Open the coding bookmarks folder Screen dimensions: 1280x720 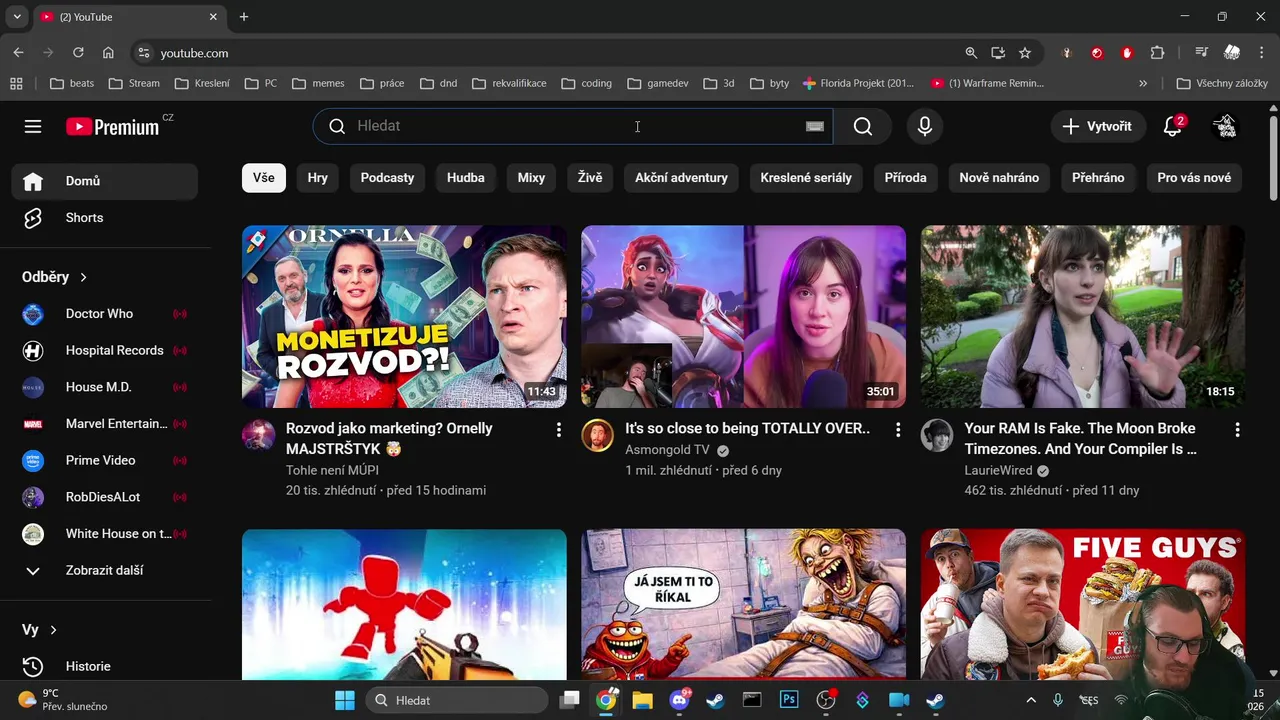pos(587,83)
